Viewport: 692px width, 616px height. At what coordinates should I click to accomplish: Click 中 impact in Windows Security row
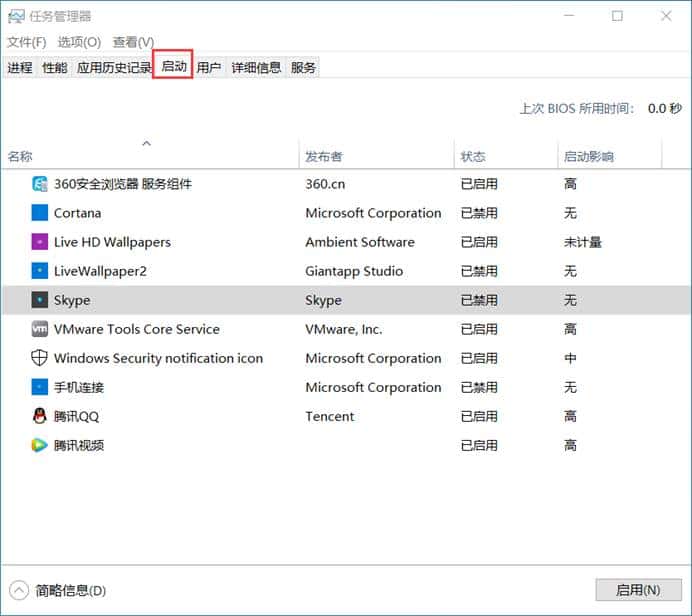click(570, 358)
